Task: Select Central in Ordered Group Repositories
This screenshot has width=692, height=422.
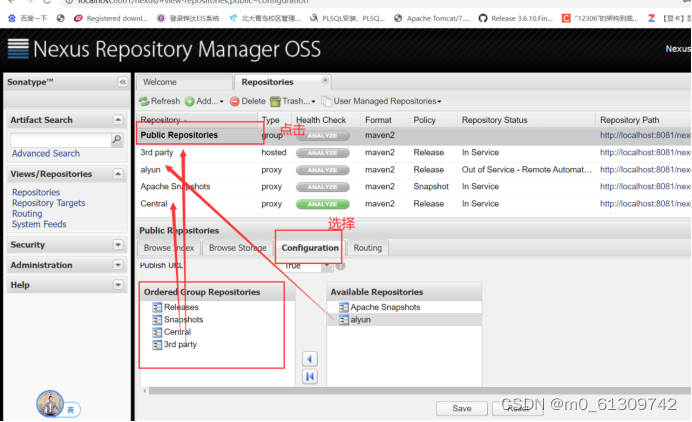Action: 172,332
